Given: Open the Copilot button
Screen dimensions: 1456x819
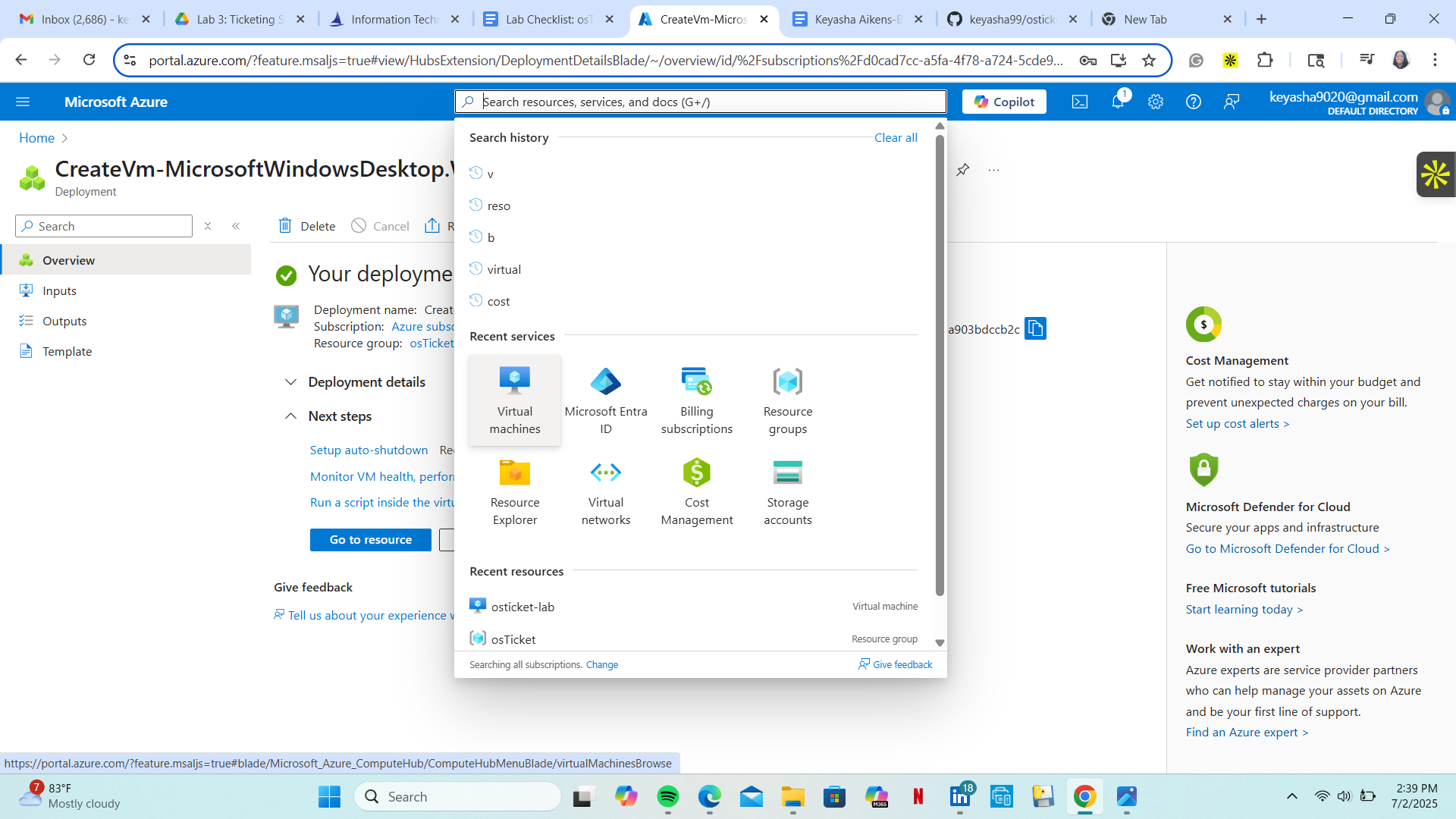Looking at the screenshot, I should [1004, 102].
